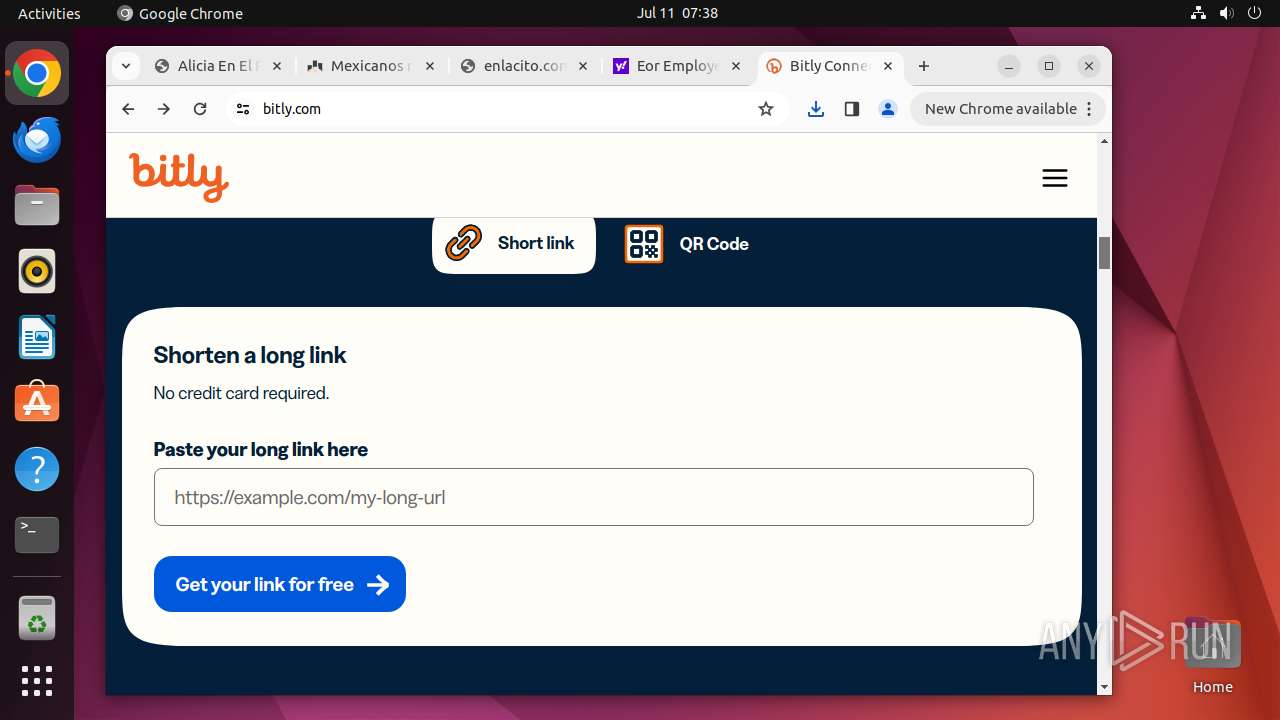The image size is (1280, 720).
Task: Close the Alicia En El tab
Action: click(277, 66)
